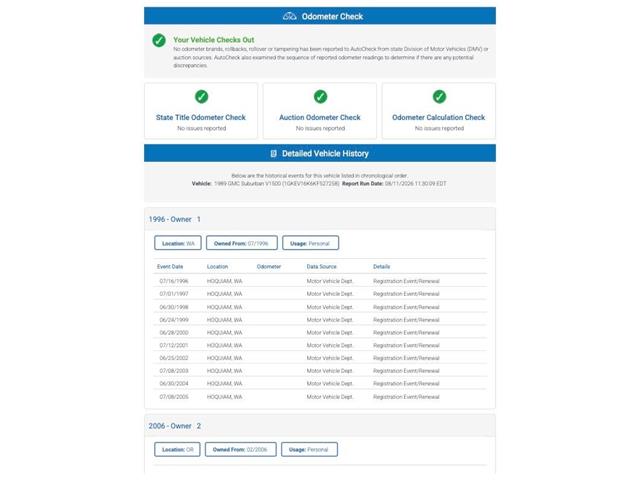Click HOQUIAM, WA in the 07/16/1996 row
This screenshot has width=640, height=480.
pos(224,281)
